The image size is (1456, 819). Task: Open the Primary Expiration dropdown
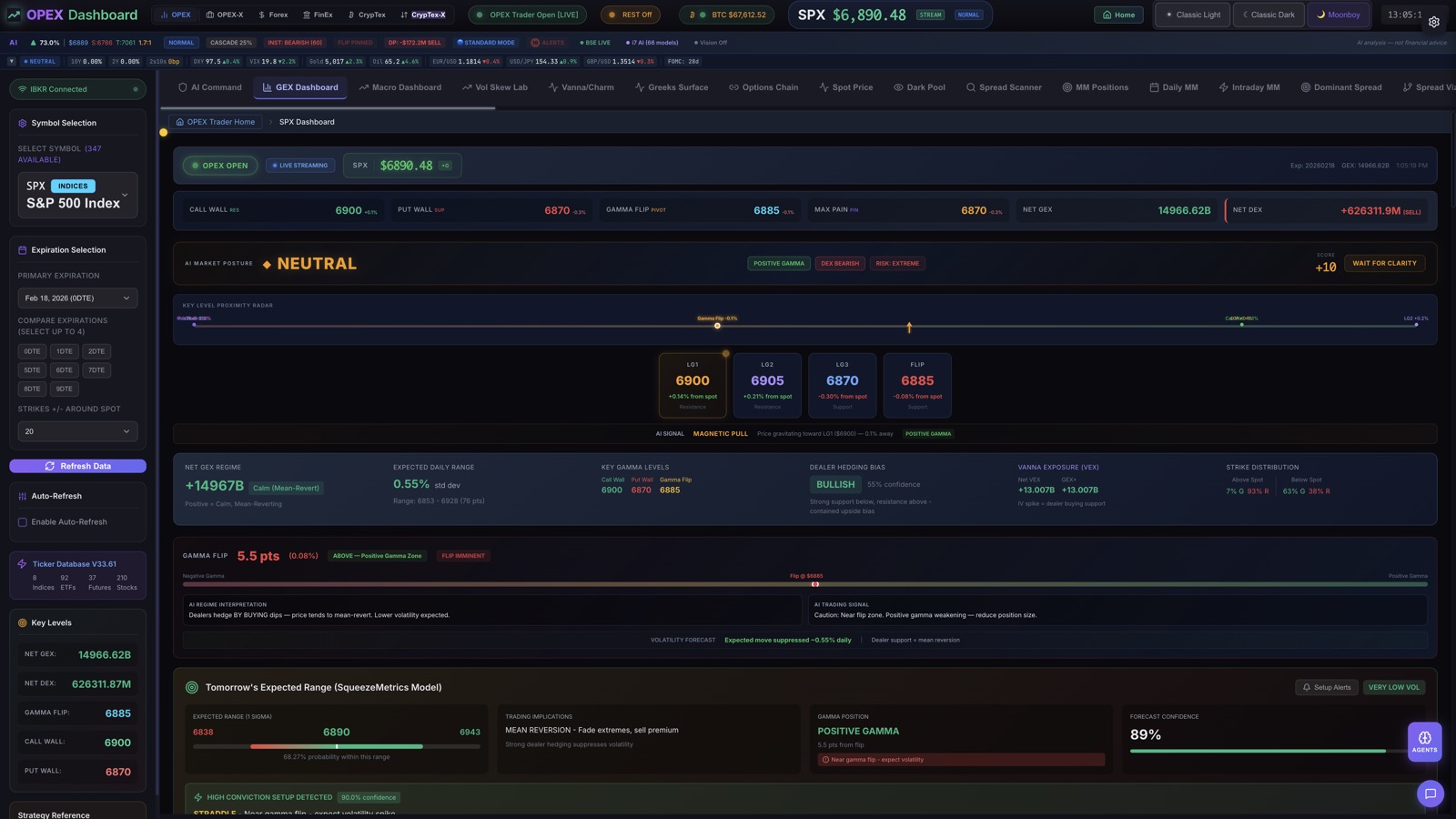pos(77,298)
